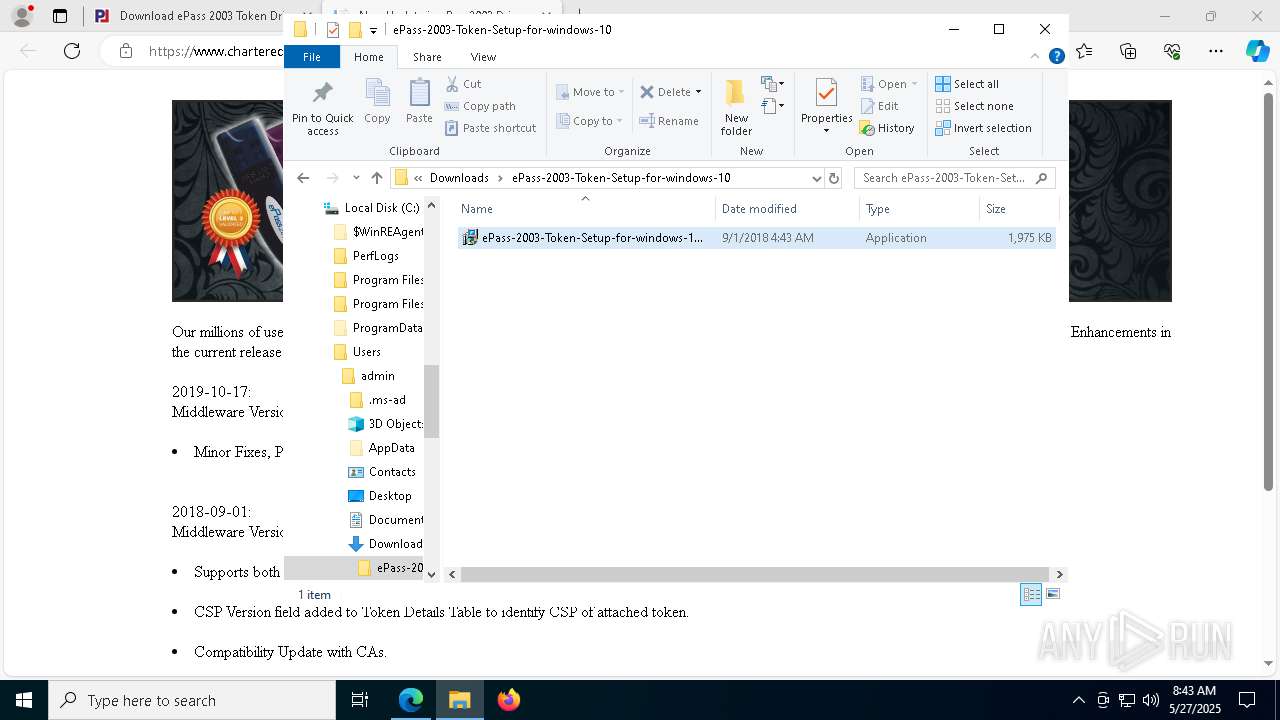Click Open in the ribbon
This screenshot has width=1280, height=720.
pyautogui.click(x=883, y=84)
